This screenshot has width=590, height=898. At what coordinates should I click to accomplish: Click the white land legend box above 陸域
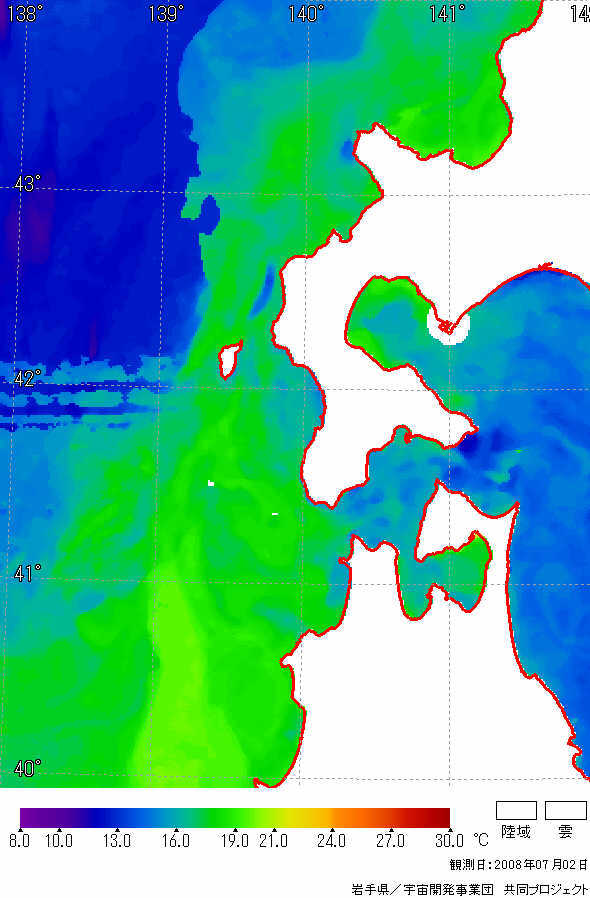click(516, 810)
